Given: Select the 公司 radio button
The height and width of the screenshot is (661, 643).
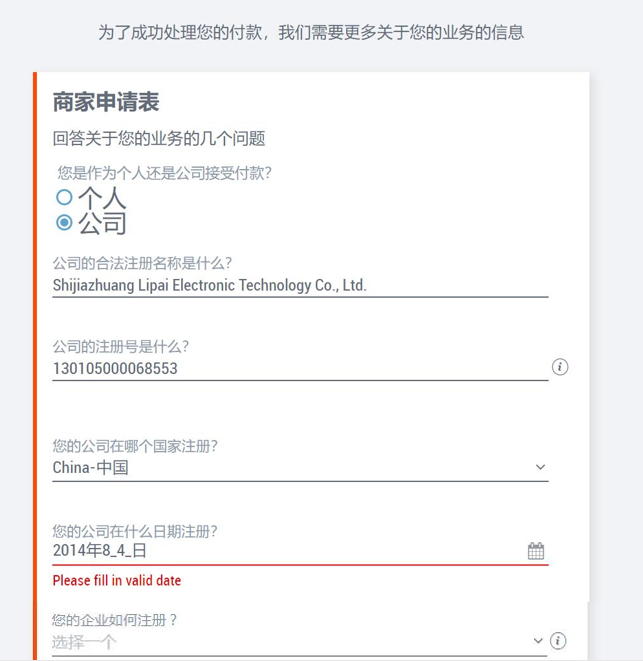Looking at the screenshot, I should point(65,222).
